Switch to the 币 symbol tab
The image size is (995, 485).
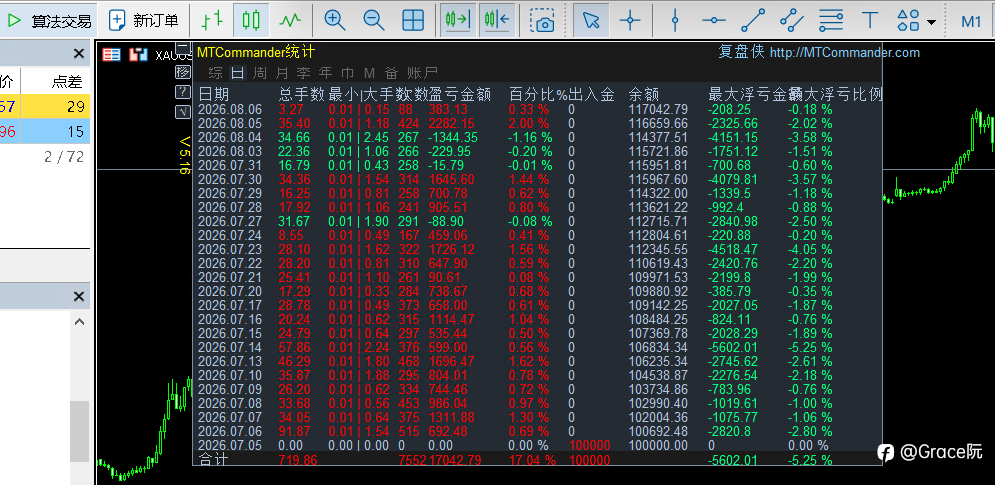pos(348,72)
